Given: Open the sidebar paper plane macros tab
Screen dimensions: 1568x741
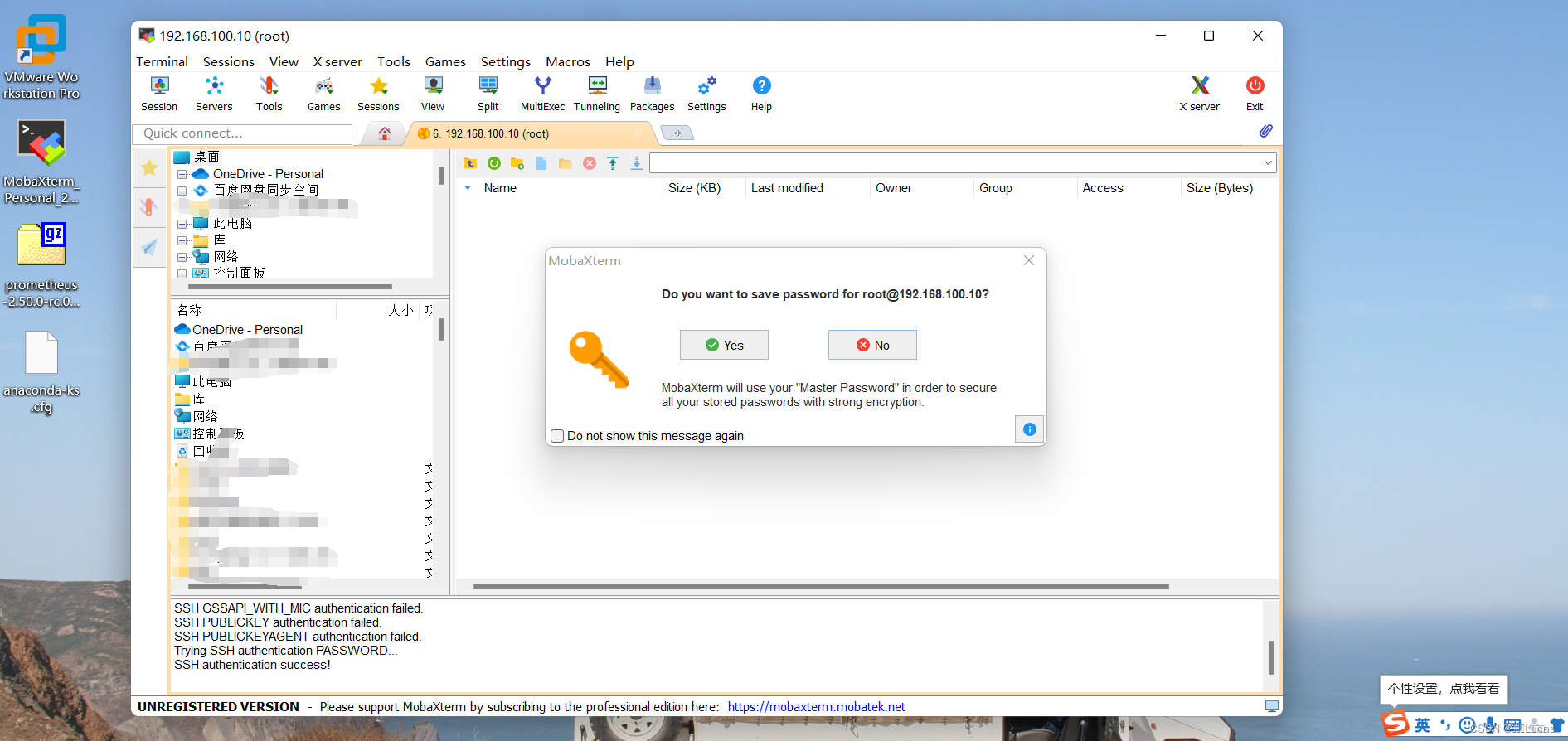Looking at the screenshot, I should click(149, 247).
